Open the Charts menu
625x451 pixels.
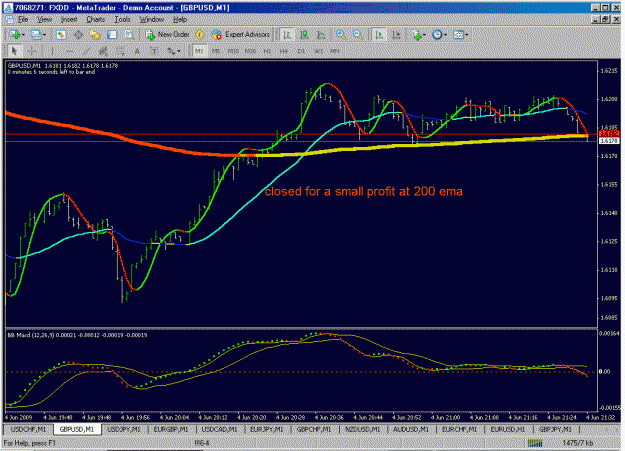[96, 20]
